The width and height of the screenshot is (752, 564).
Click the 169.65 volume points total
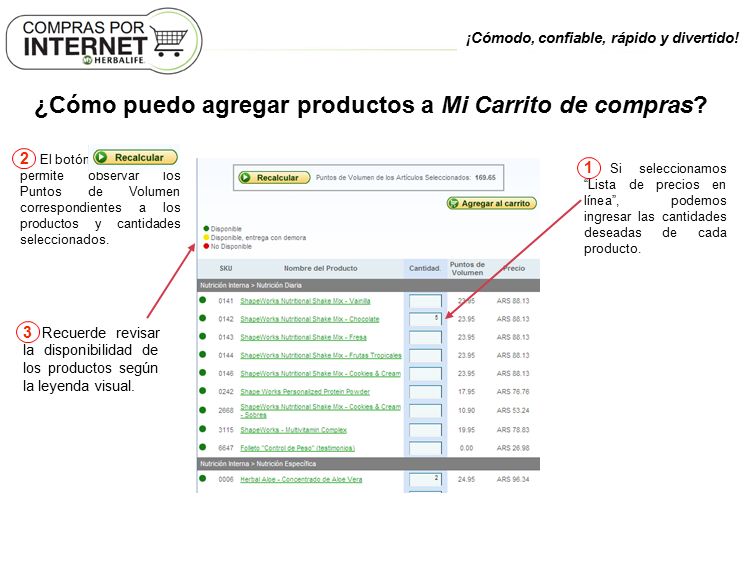(x=485, y=177)
